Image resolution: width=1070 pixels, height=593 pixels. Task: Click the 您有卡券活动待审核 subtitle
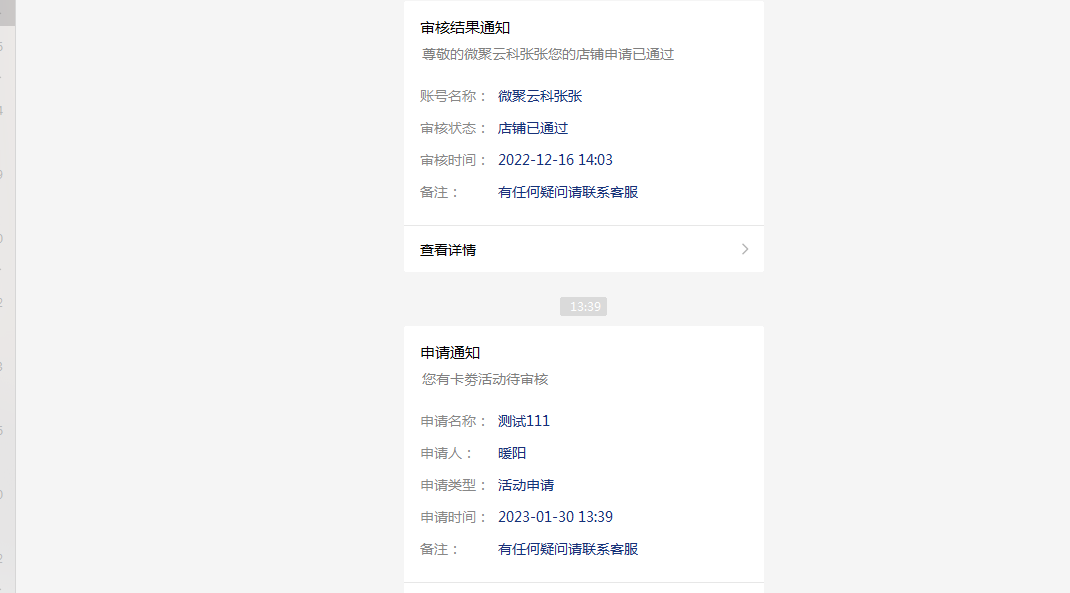coord(485,379)
